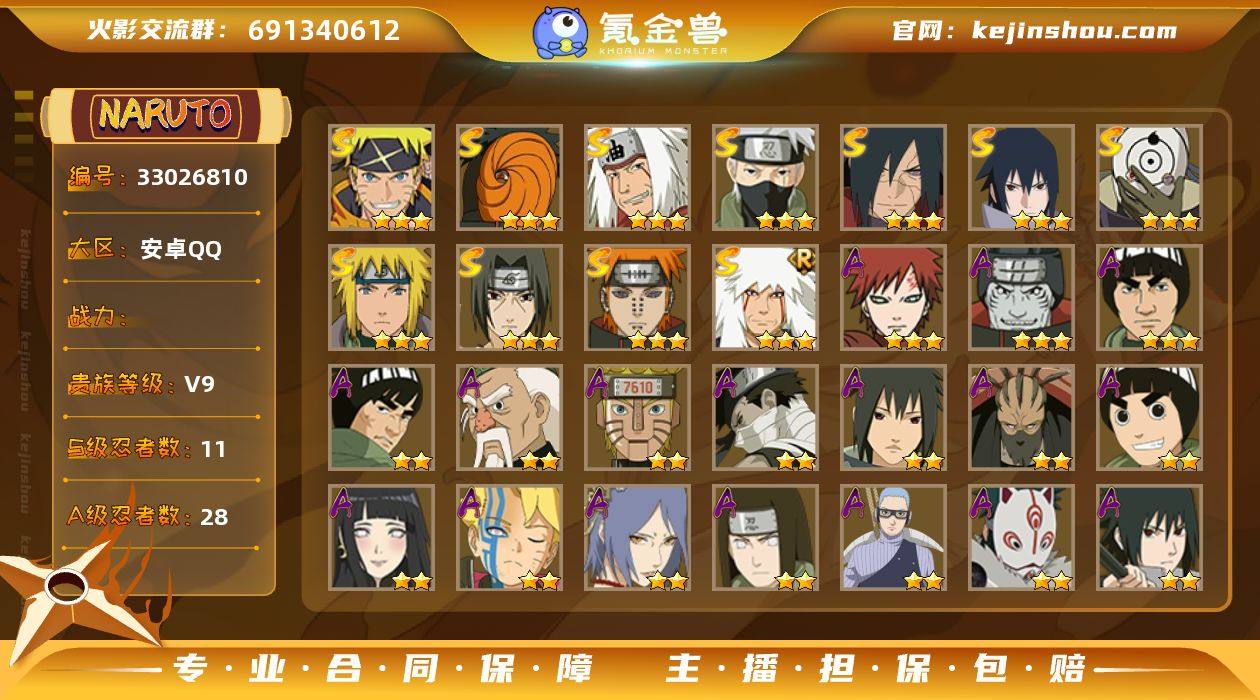Select the white-bearded old ninja portrait
This screenshot has width=1260, height=700.
(510, 418)
